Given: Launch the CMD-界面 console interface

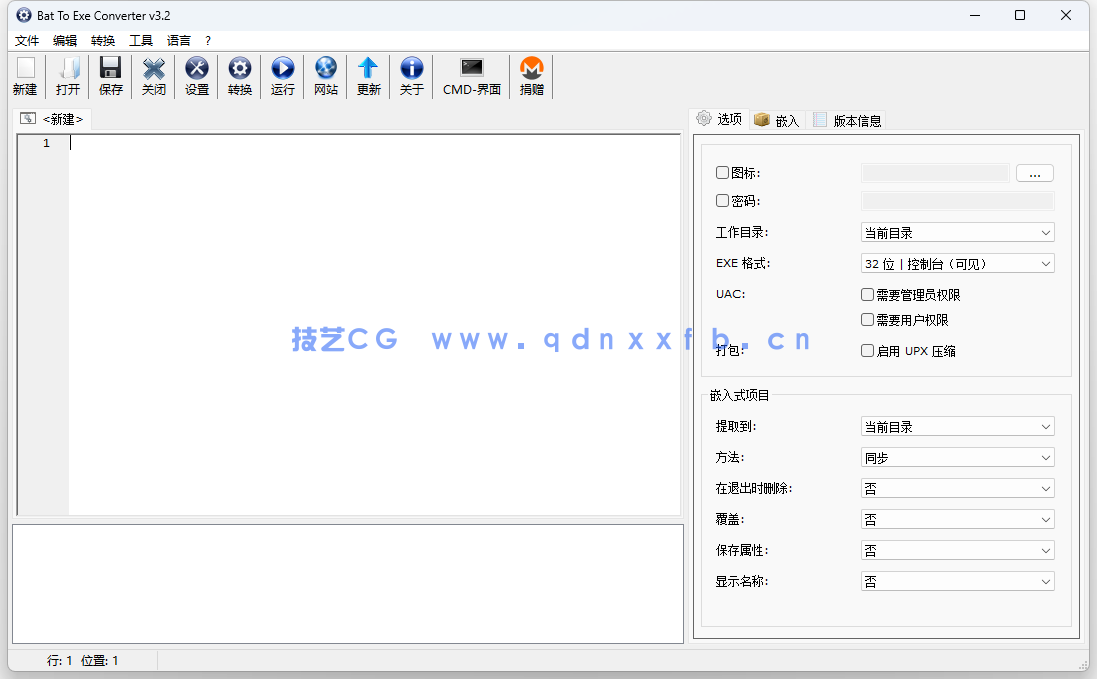Looking at the screenshot, I should tap(470, 76).
